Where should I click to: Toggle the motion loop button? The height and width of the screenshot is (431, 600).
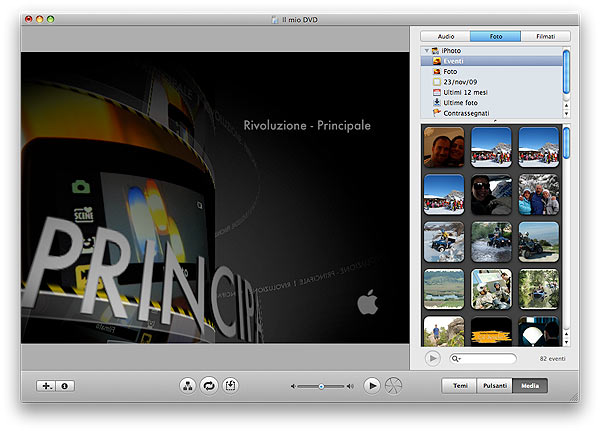click(209, 386)
